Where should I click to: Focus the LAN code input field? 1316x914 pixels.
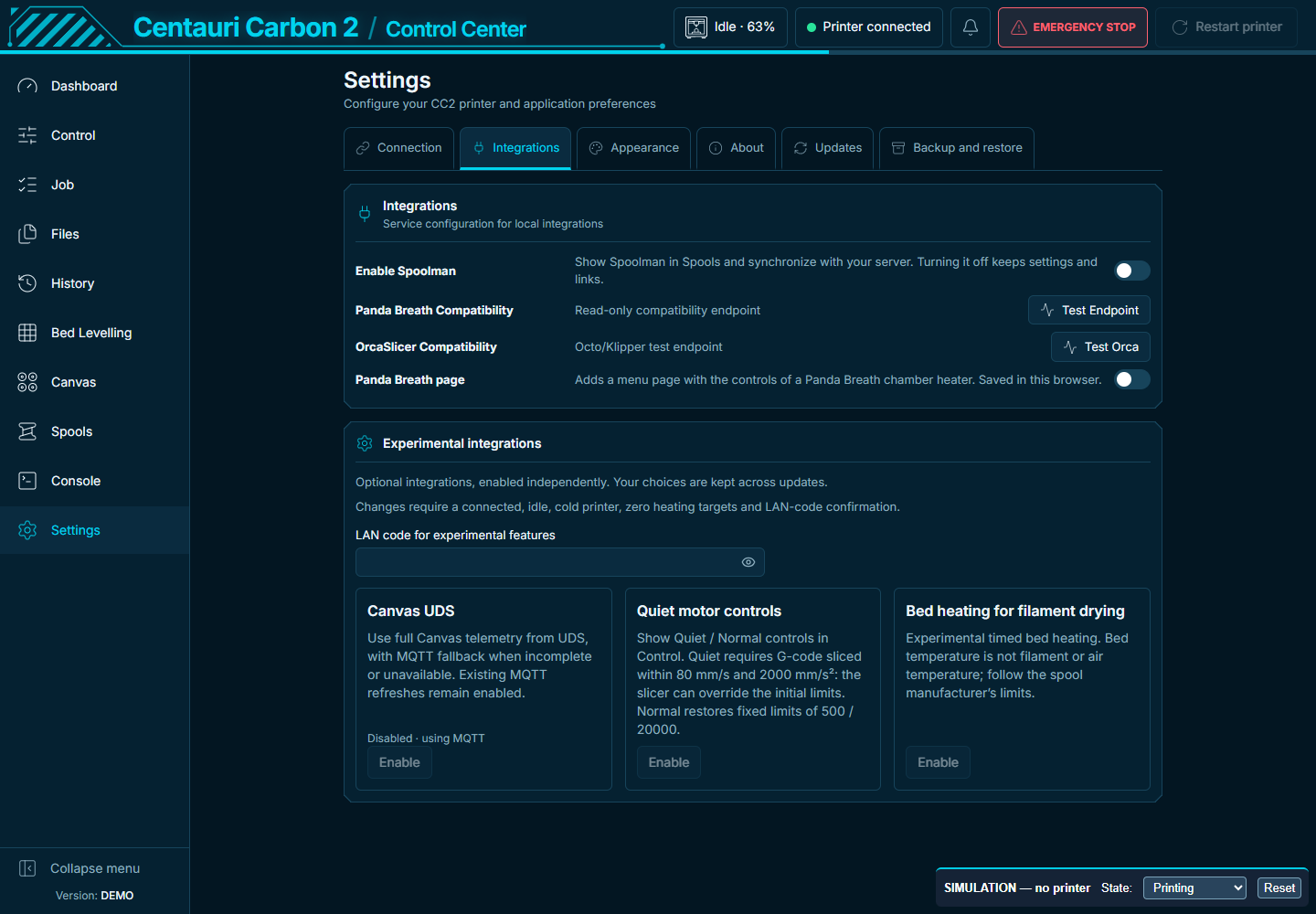[x=560, y=562]
